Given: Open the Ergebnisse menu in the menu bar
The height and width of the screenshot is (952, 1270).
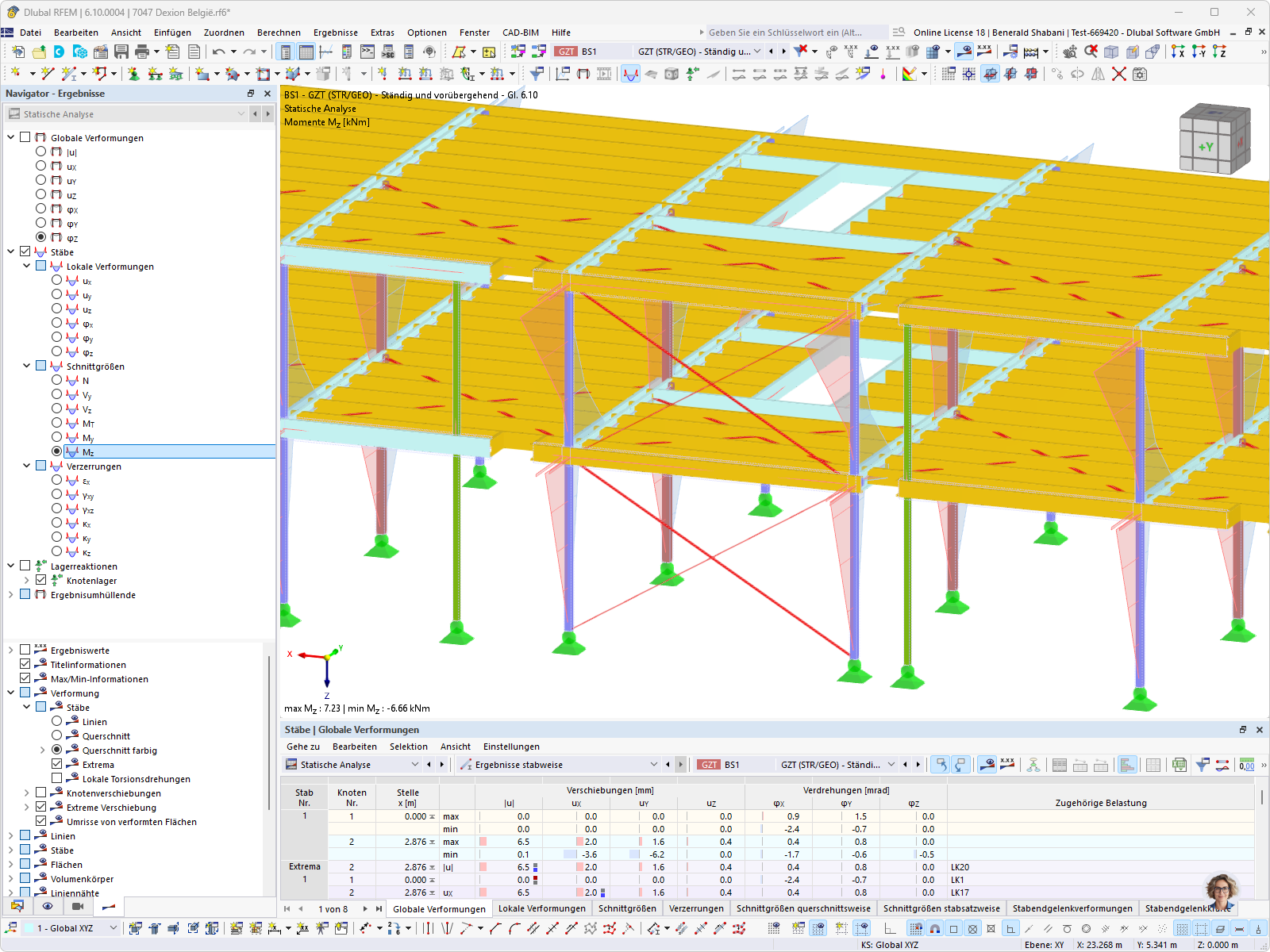Looking at the screenshot, I should point(335,33).
